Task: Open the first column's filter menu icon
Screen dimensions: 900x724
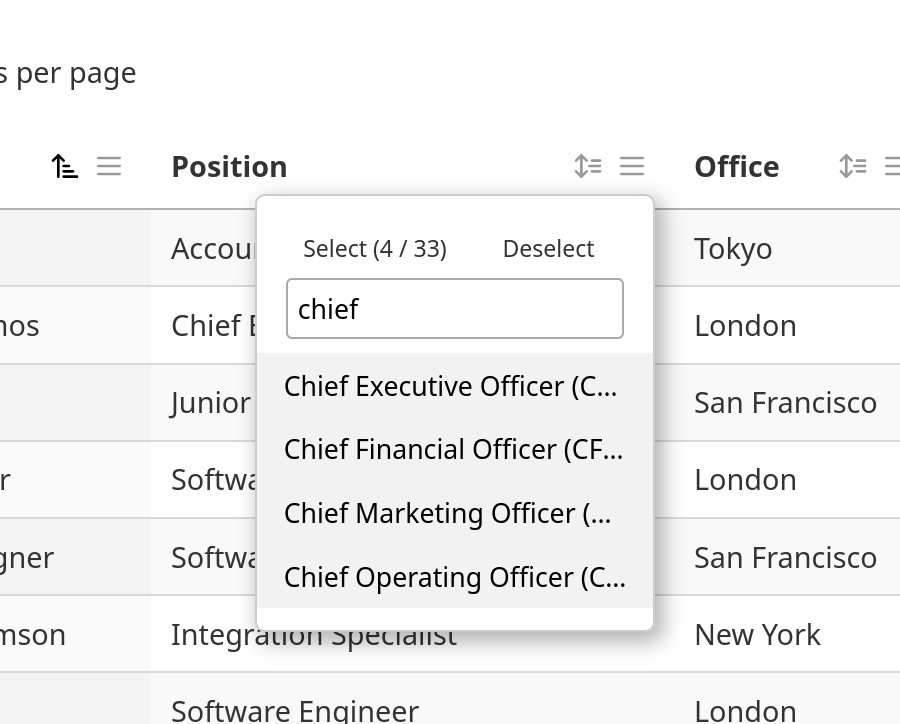Action: 109,166
